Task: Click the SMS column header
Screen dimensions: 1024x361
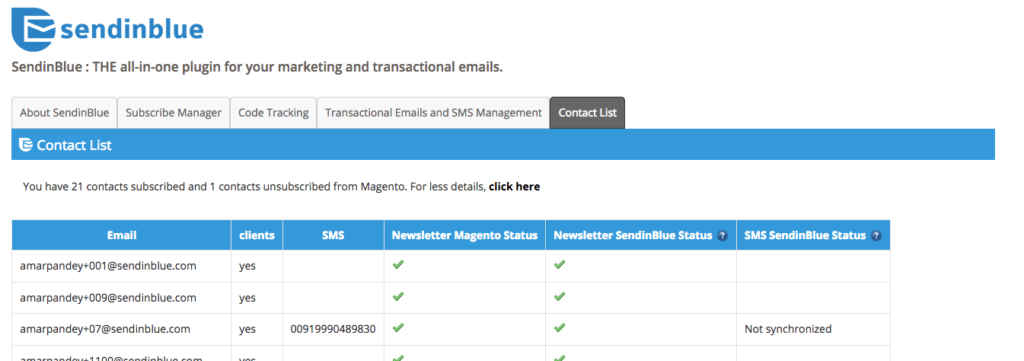Action: tap(333, 235)
